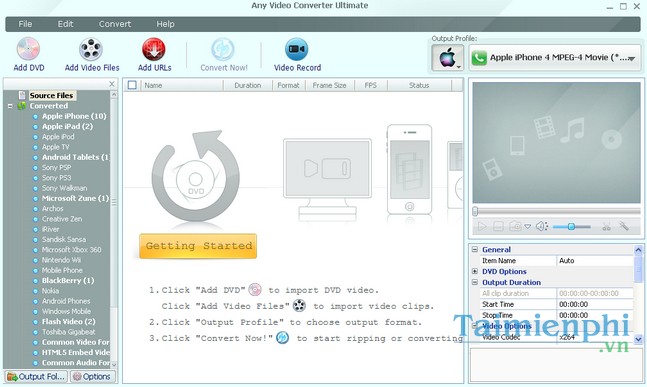Collapse the General properties section

point(475,249)
